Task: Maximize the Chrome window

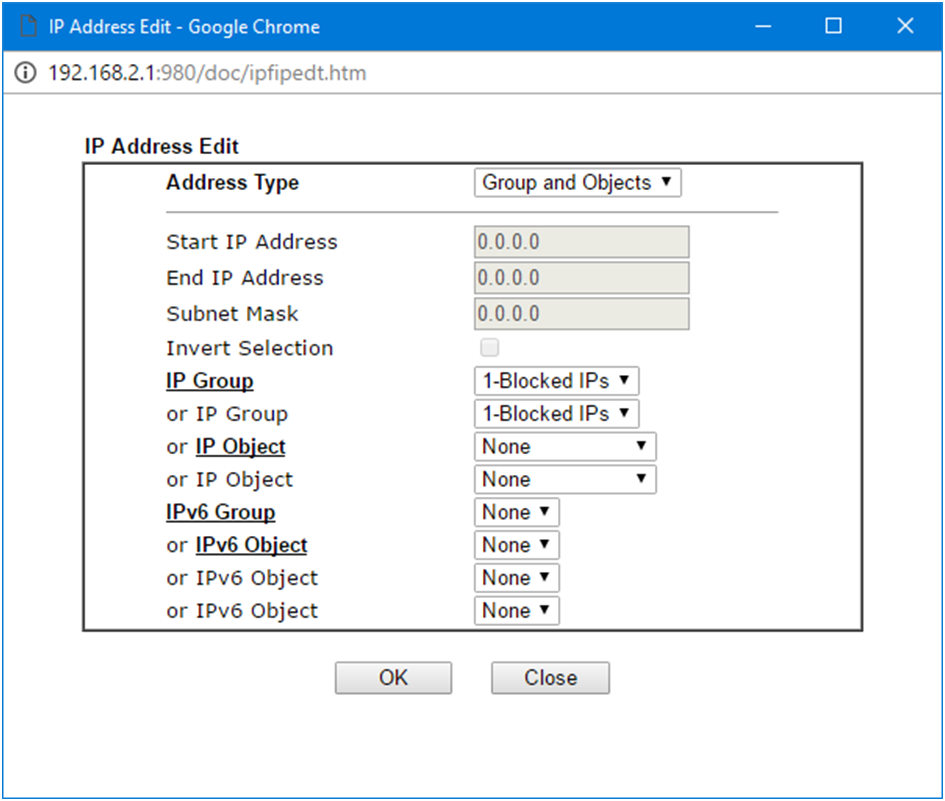Action: 833,26
